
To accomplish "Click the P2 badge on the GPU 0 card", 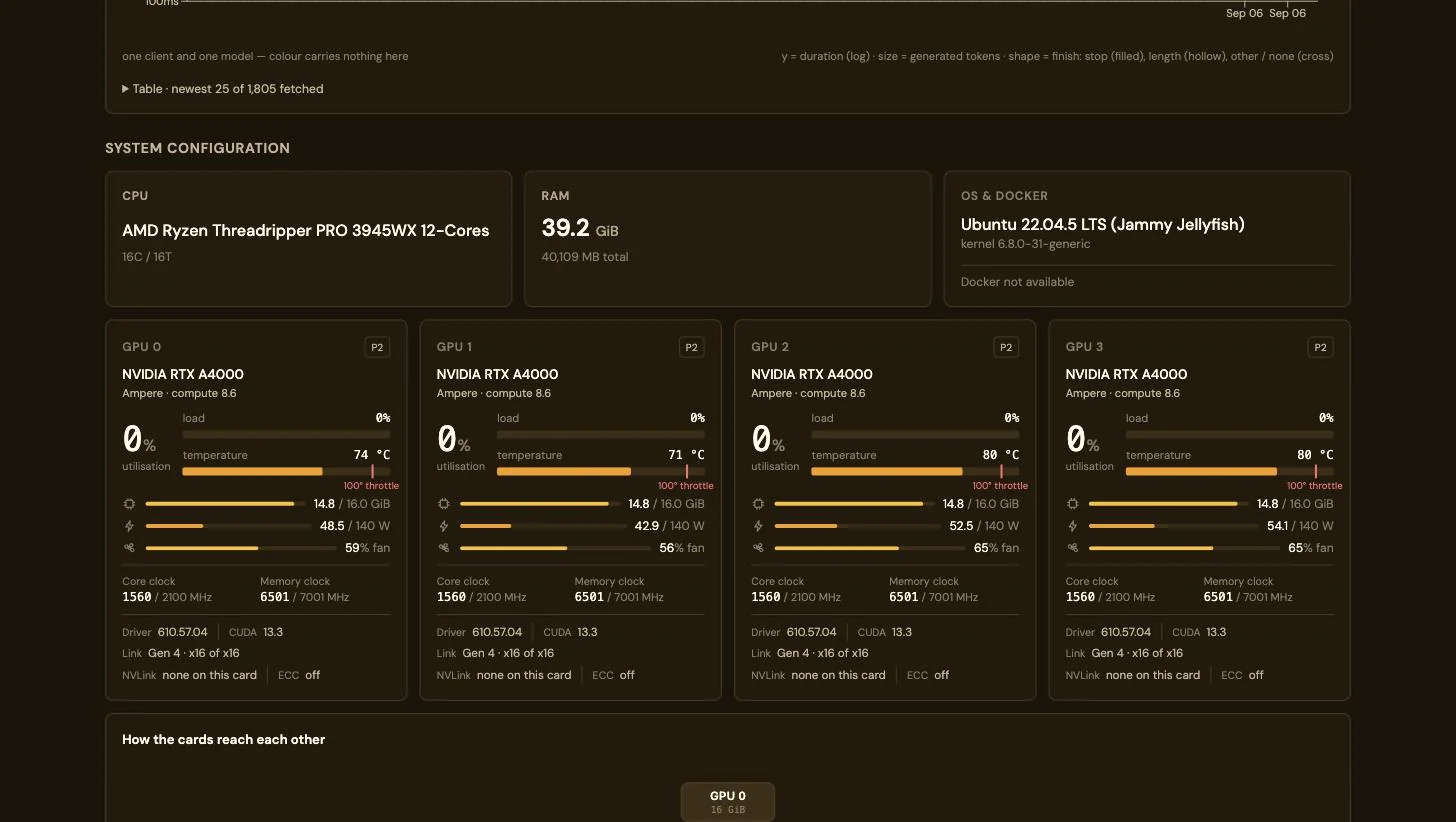I will 377,348.
